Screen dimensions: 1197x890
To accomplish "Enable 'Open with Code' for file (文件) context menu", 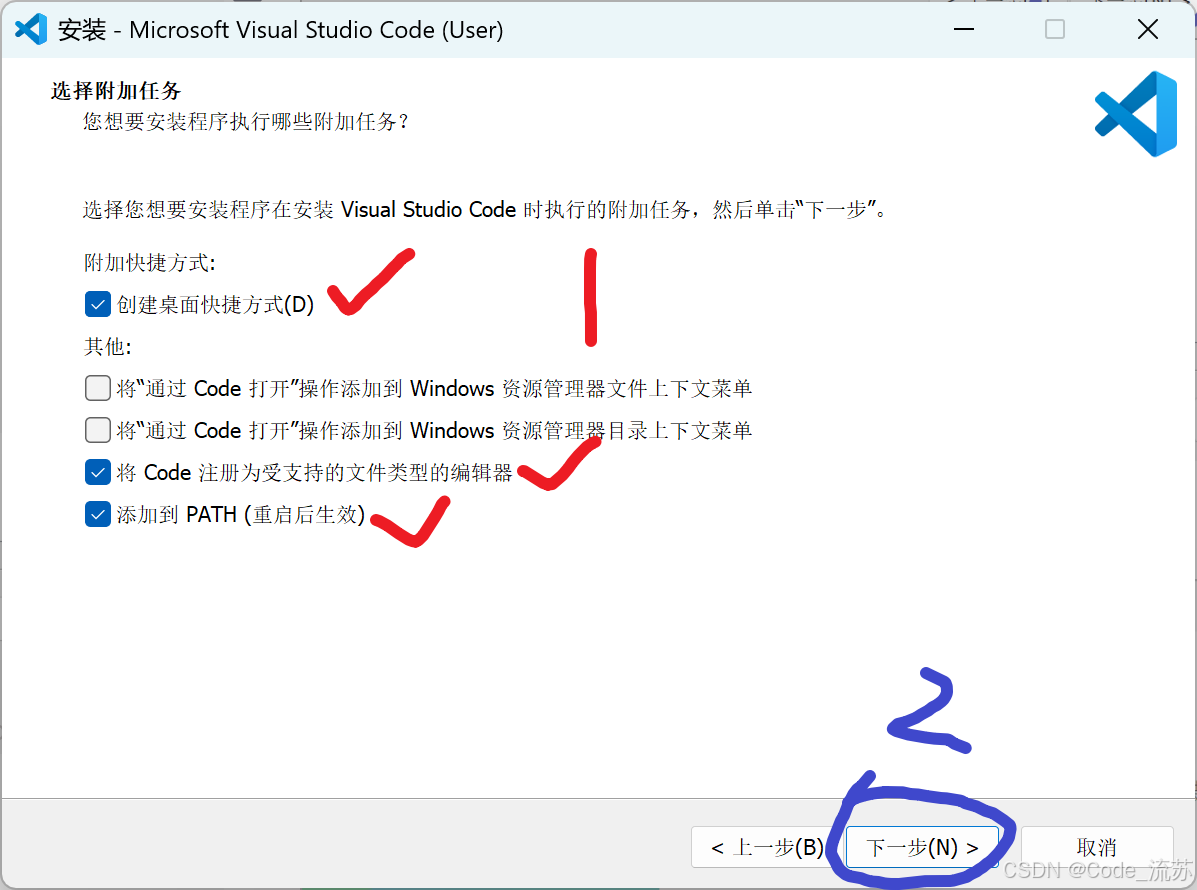I will pyautogui.click(x=98, y=388).
